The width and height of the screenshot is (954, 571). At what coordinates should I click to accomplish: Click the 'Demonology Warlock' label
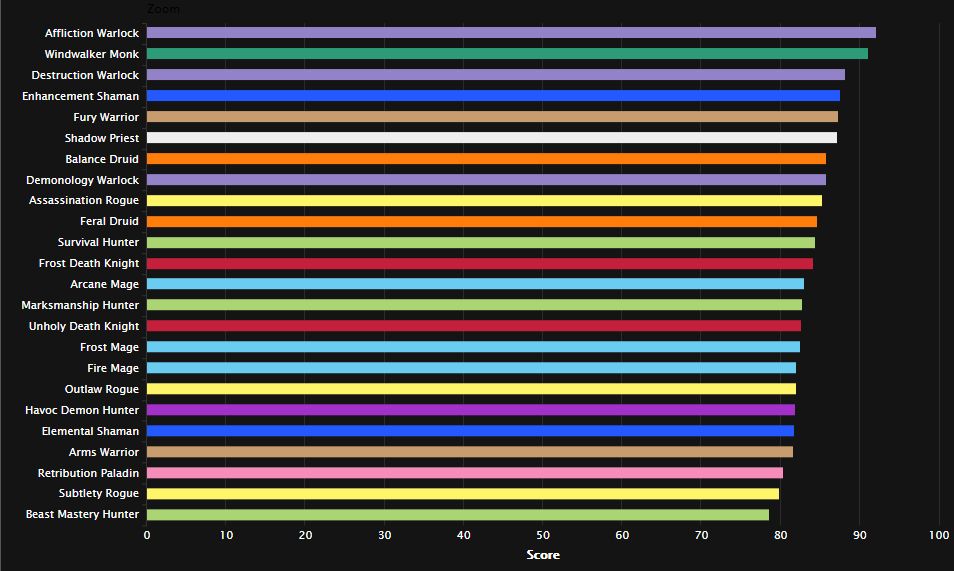point(83,180)
